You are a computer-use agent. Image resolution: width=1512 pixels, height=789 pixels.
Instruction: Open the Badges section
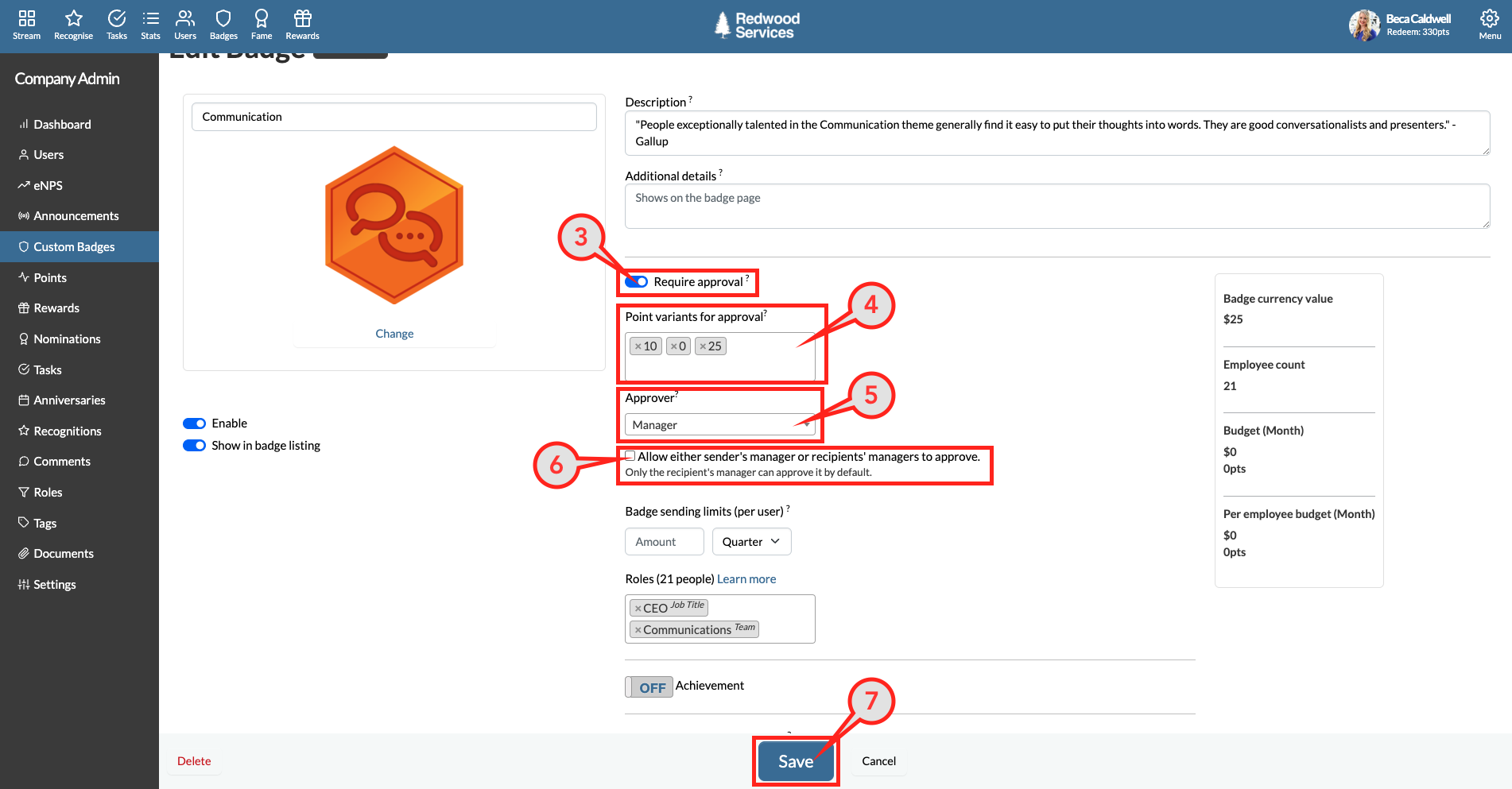click(x=223, y=24)
